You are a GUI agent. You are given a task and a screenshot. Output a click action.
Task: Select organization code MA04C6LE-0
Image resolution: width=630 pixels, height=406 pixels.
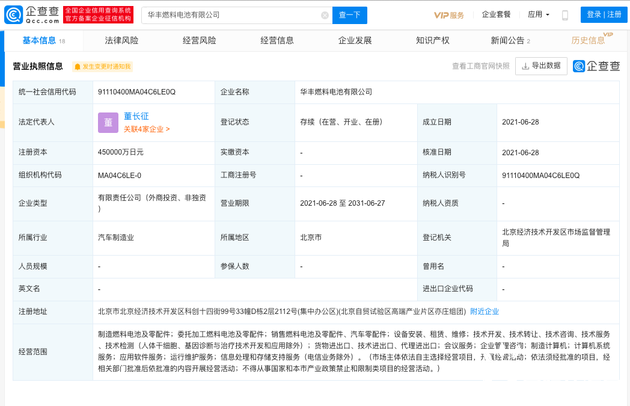coord(119,175)
